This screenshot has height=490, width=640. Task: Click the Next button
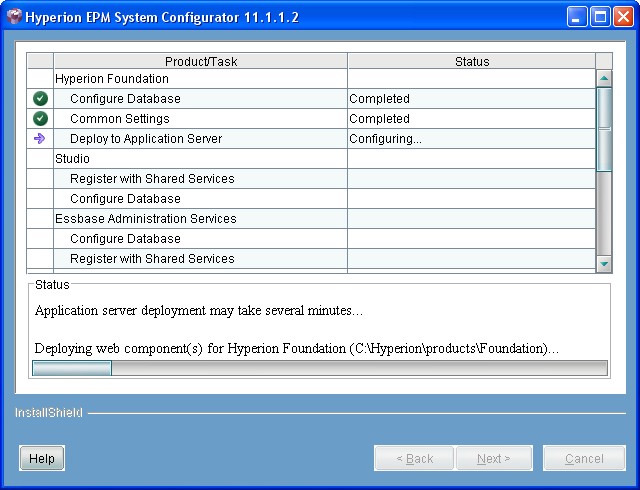(x=493, y=458)
